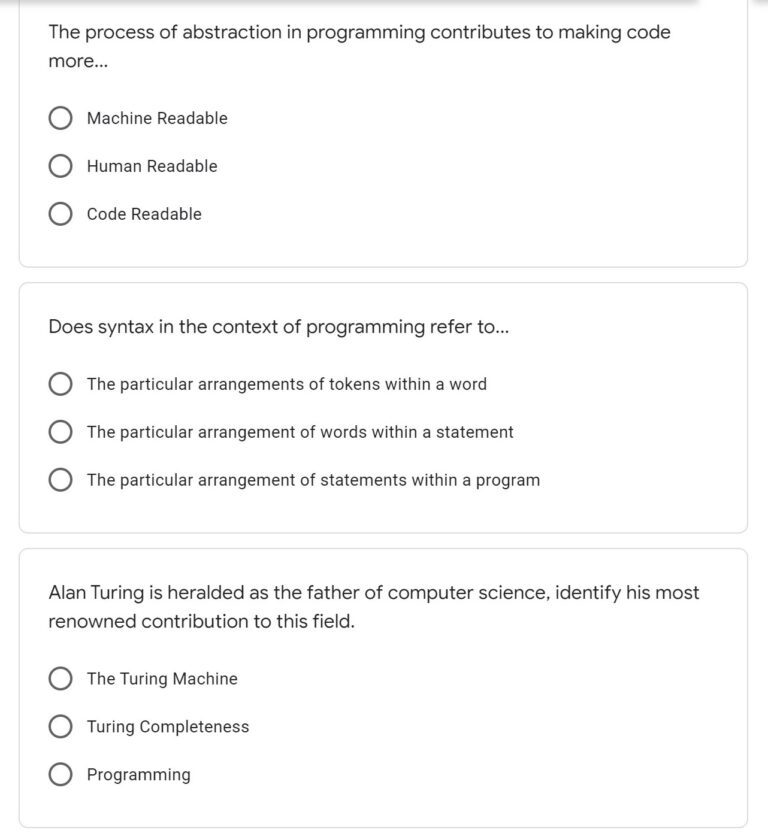
Task: Click "arrangement of words within a statement" text
Action: point(300,432)
